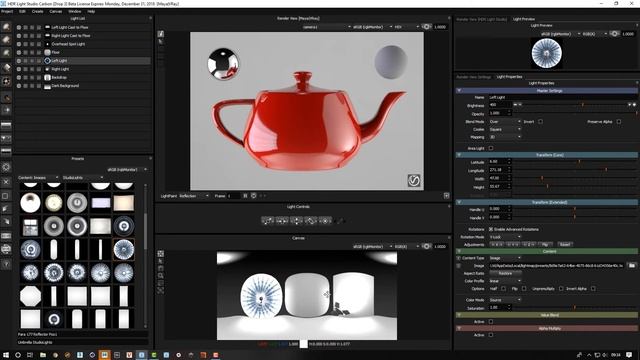
Task: Enable the Area Light checkbox
Action: click(491, 148)
